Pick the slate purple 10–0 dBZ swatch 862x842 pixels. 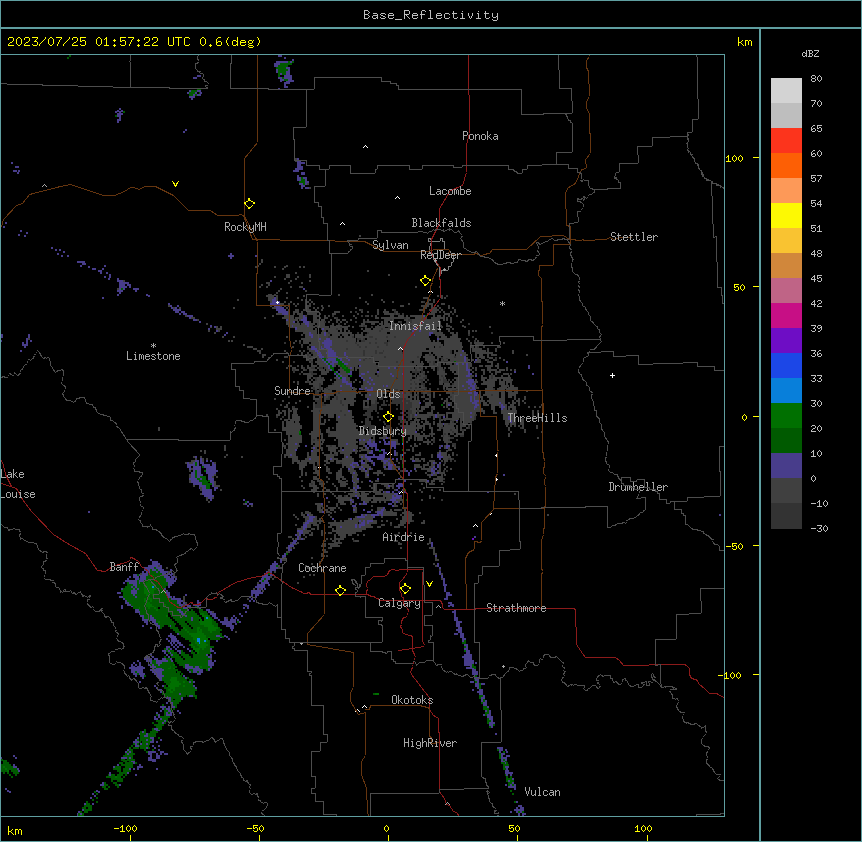786,466
